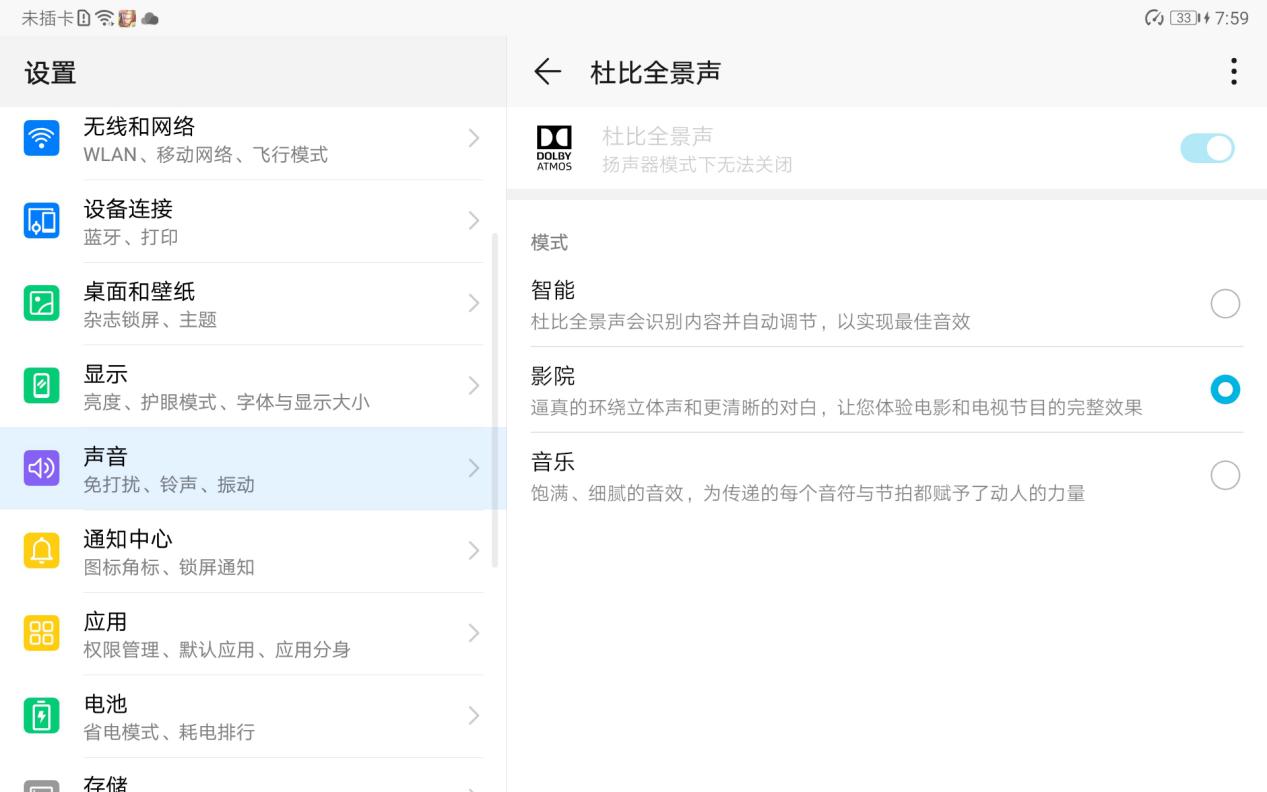Tap the 蓝牙、打印 subtitle
This screenshot has width=1267, height=792.
pos(131,237)
